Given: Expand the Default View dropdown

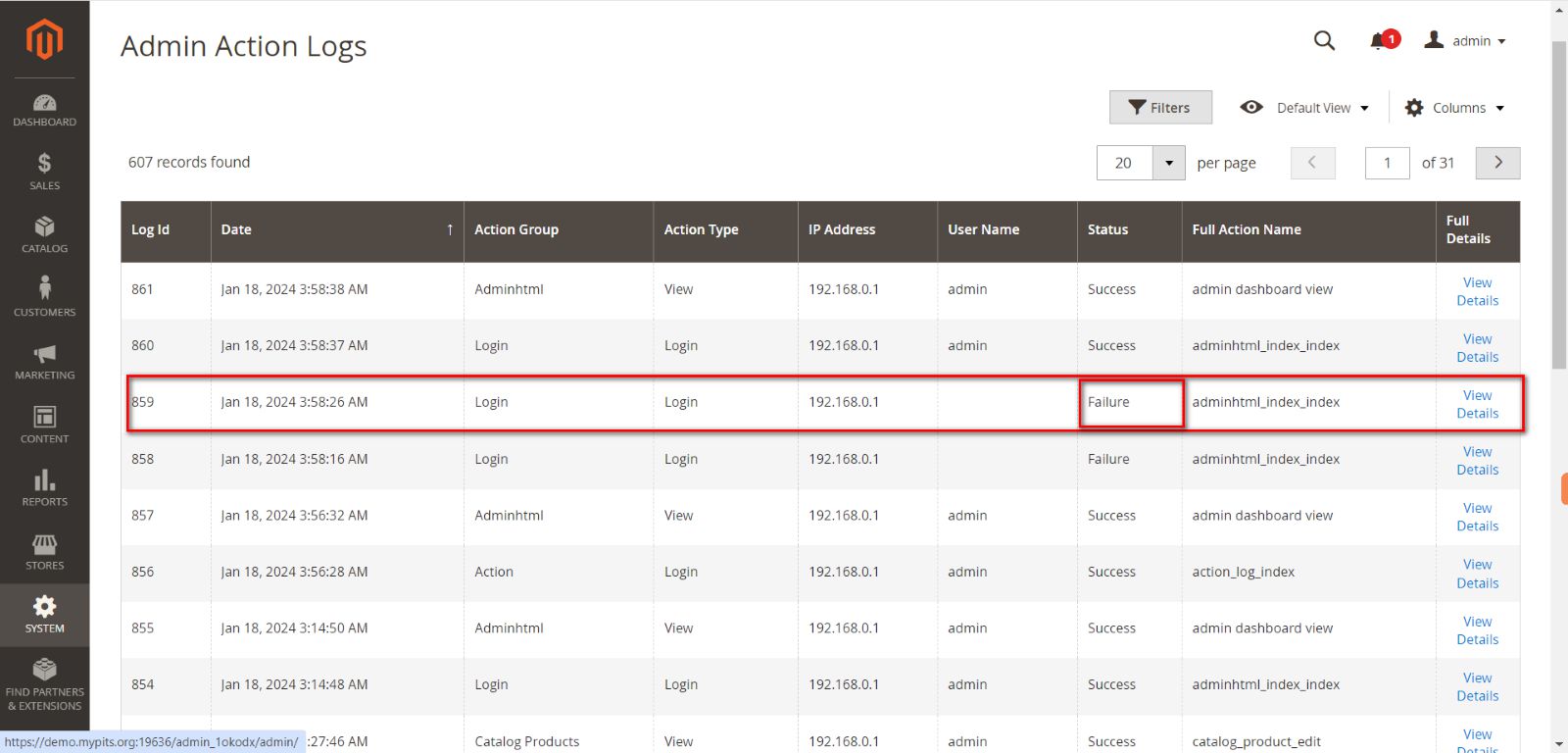Looking at the screenshot, I should tap(1304, 108).
